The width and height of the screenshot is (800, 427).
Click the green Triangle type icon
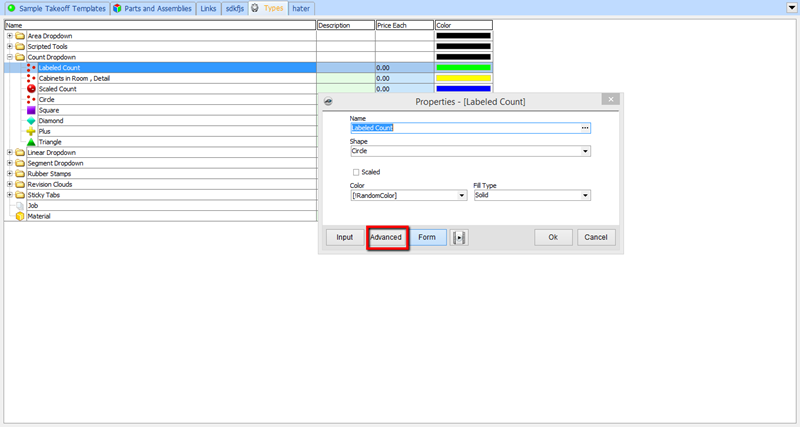(x=31, y=142)
